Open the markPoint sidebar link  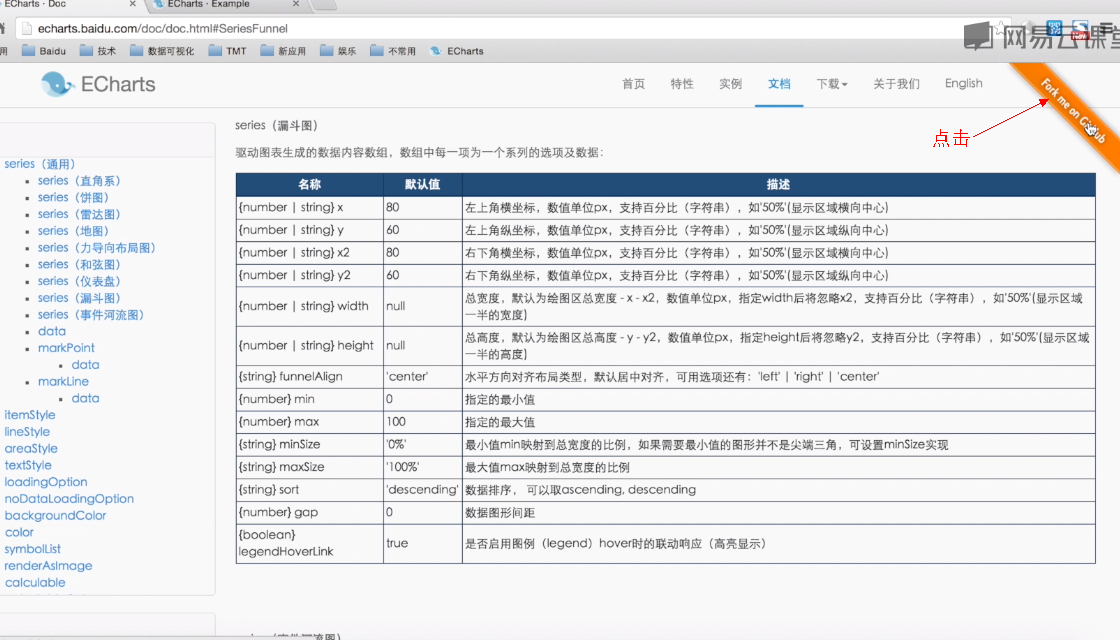tap(66, 348)
